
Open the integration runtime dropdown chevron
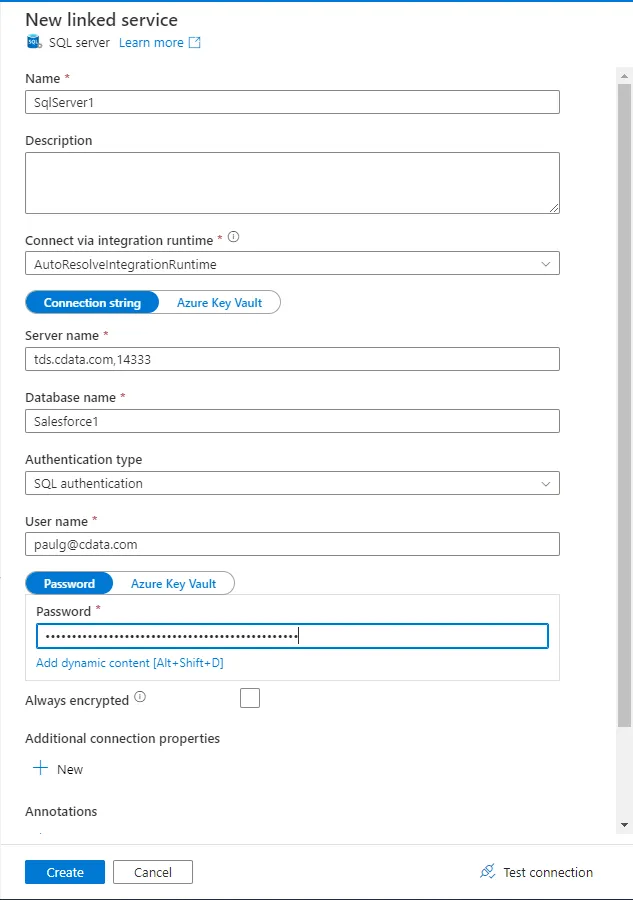pyautogui.click(x=547, y=262)
